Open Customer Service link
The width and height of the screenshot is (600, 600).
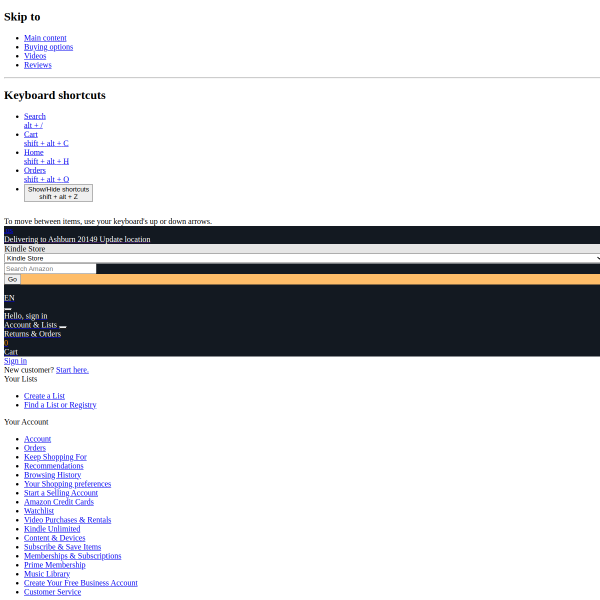(x=52, y=592)
